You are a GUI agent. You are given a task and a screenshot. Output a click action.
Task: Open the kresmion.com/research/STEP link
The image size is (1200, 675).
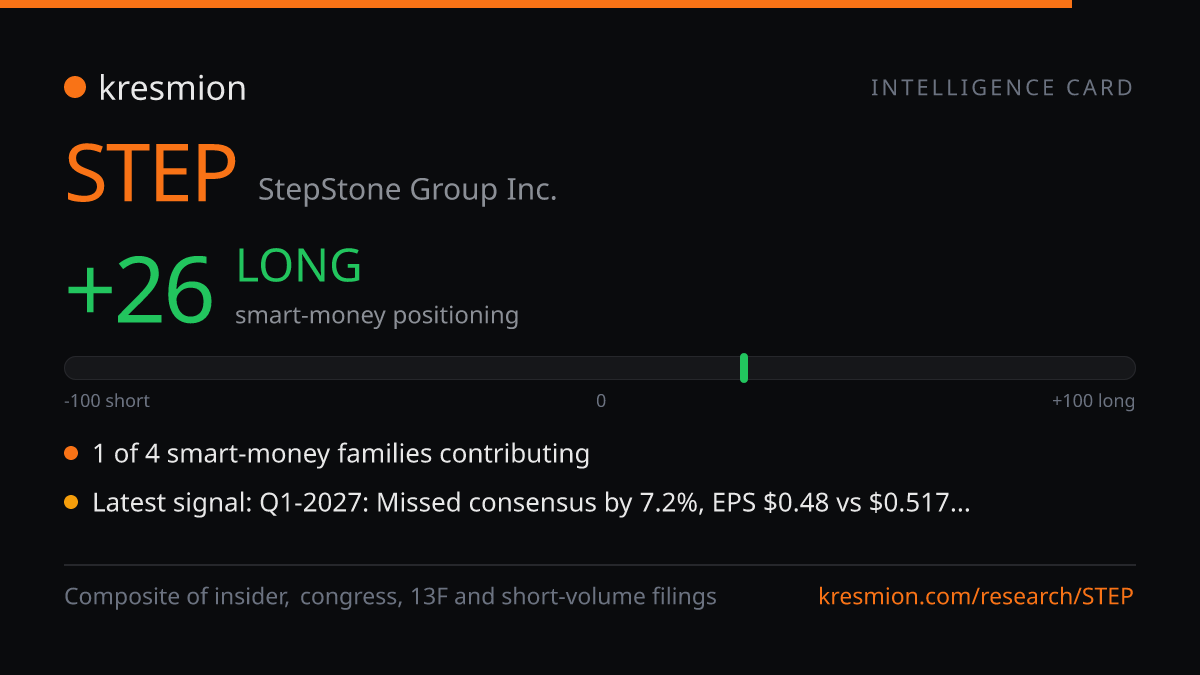976,597
